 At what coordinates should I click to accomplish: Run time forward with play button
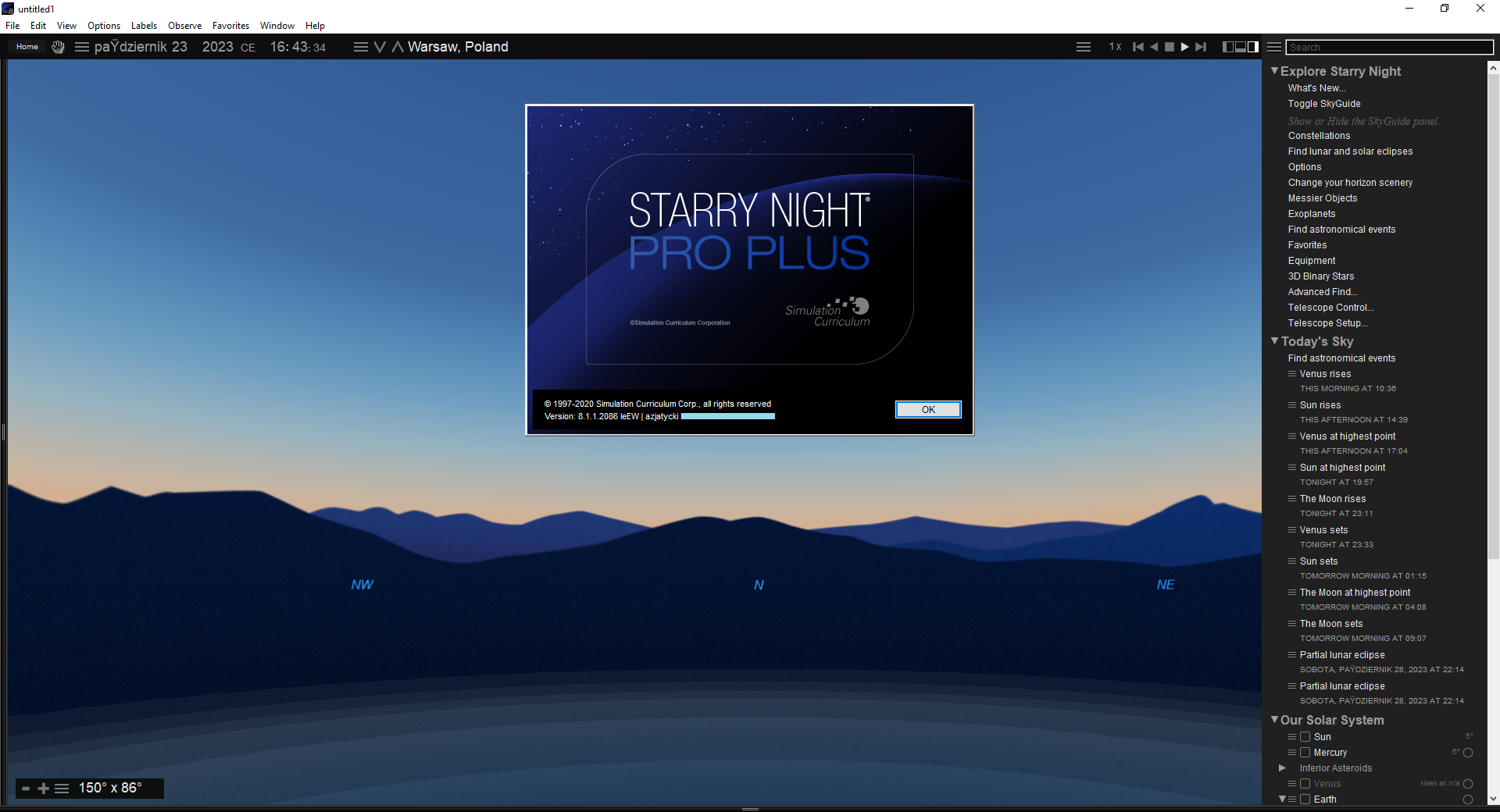[x=1185, y=47]
